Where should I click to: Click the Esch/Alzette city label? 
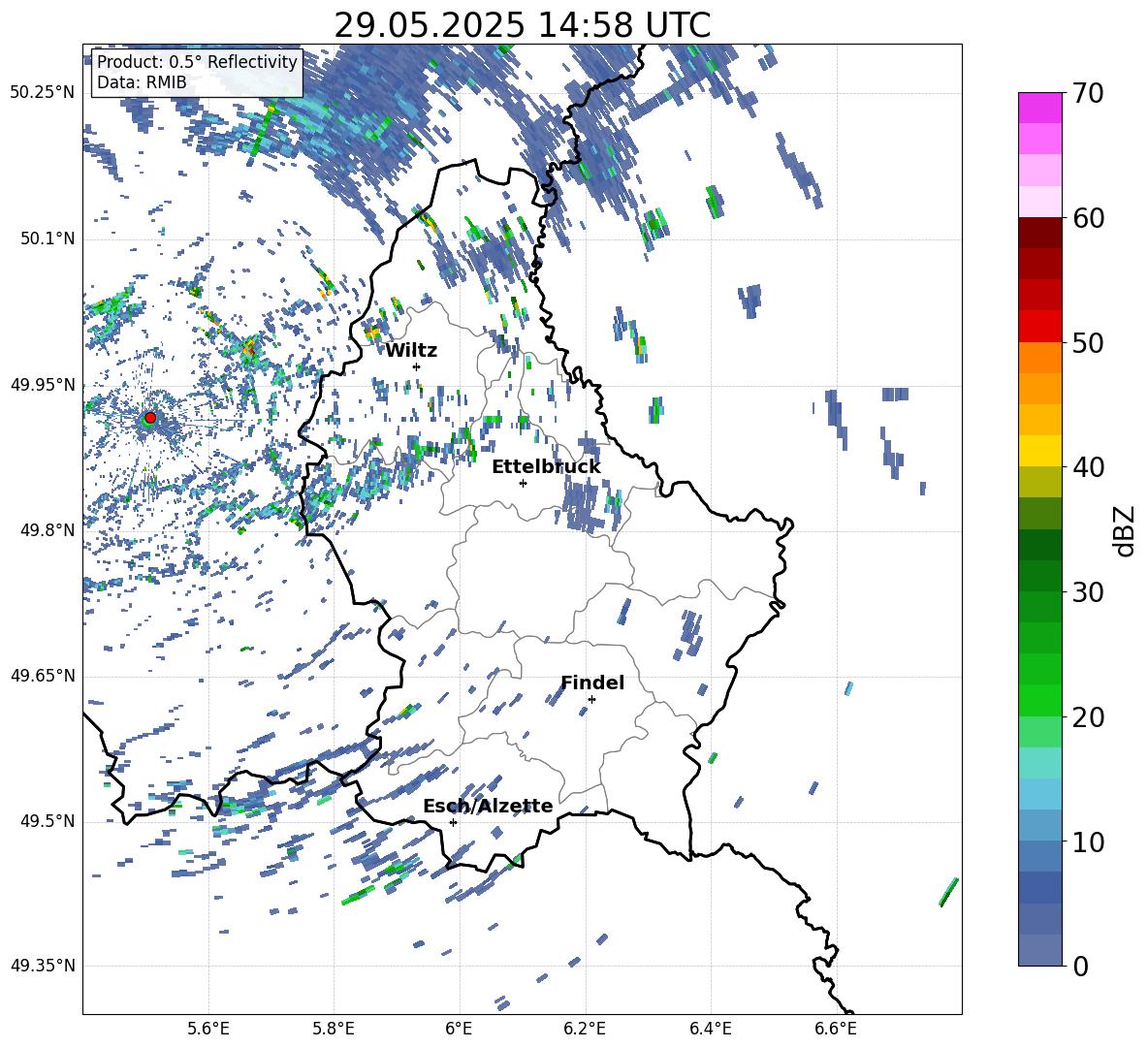point(488,806)
